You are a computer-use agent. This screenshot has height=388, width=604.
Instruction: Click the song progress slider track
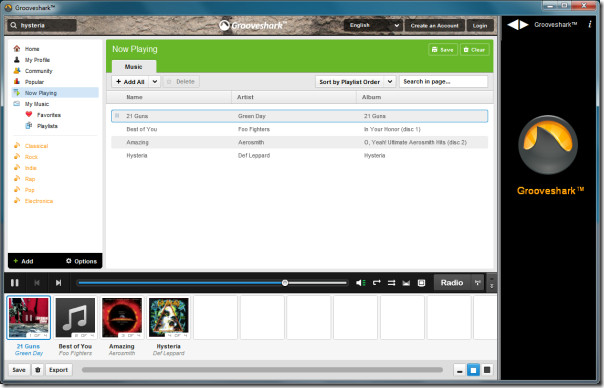pos(212,283)
